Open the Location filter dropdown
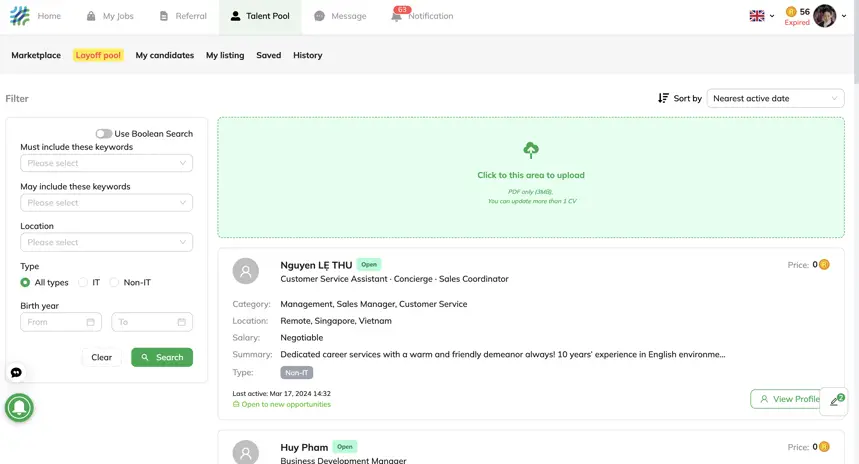This screenshot has height=464, width=859. coord(106,242)
